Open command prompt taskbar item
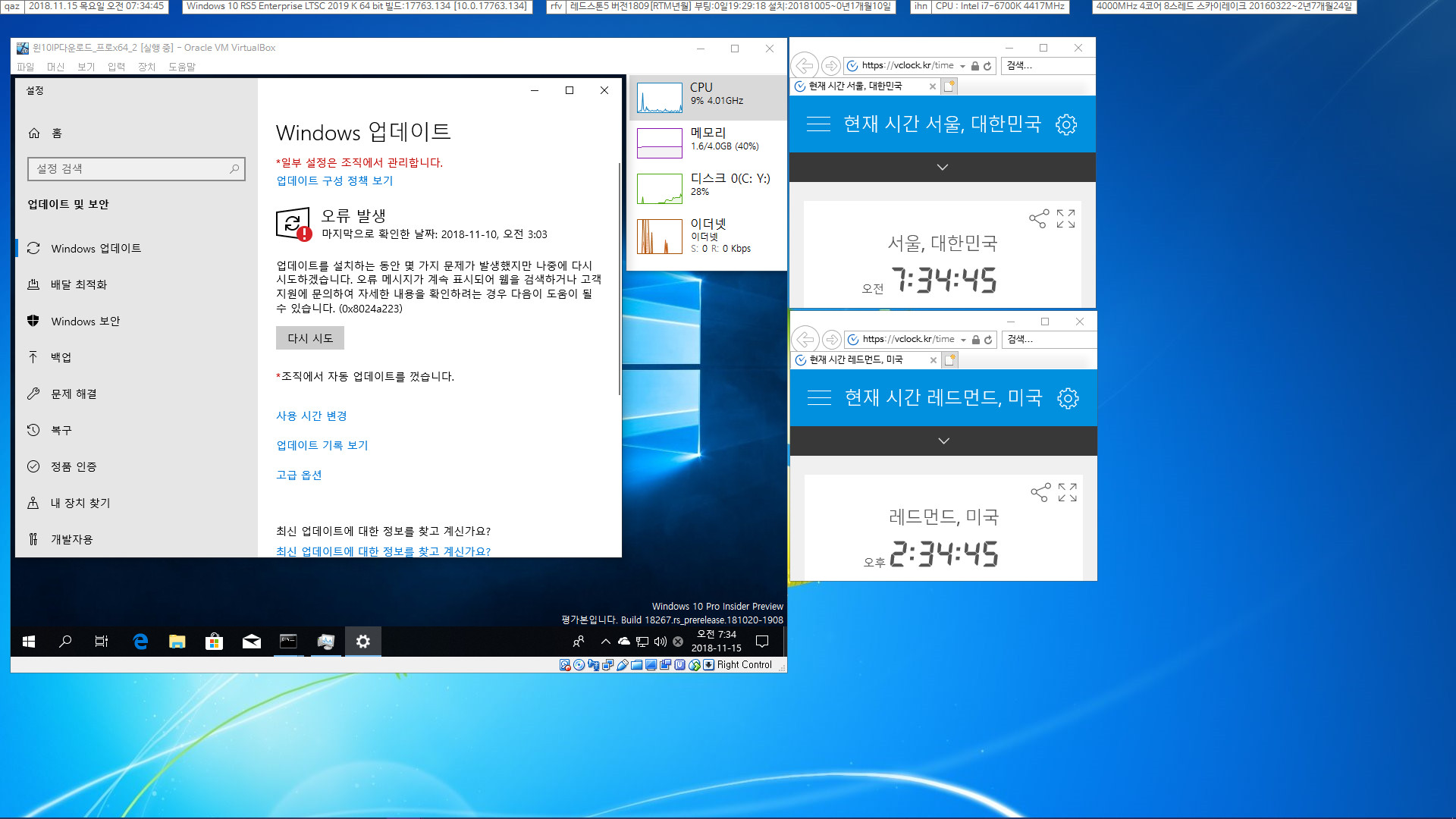This screenshot has width=1456, height=819. coord(289,642)
